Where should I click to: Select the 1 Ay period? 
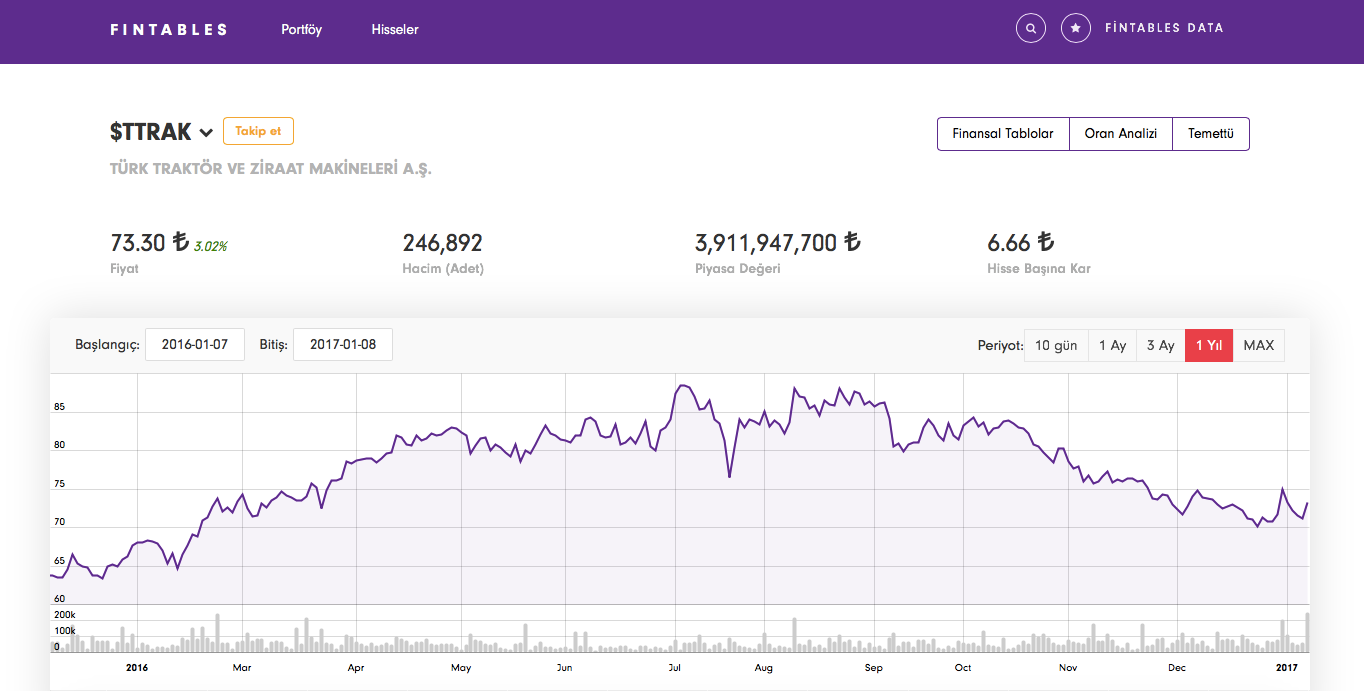pyautogui.click(x=1112, y=345)
